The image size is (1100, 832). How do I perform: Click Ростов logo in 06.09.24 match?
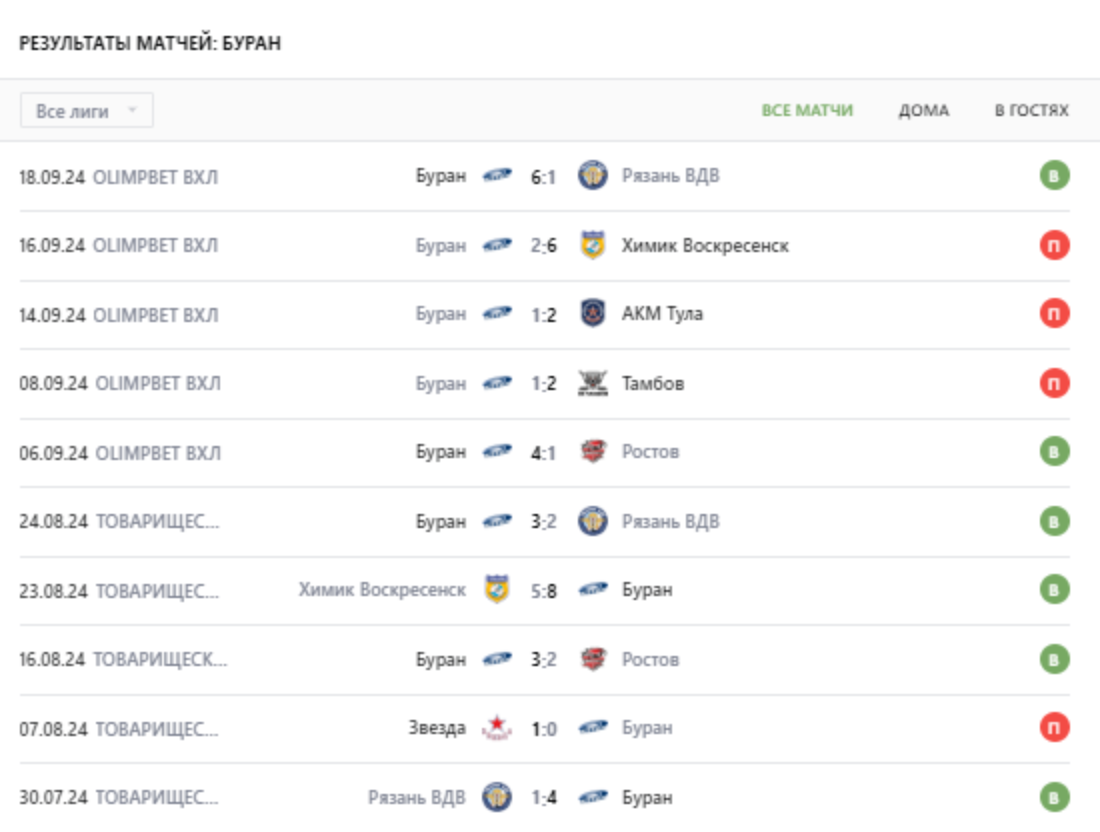(593, 452)
